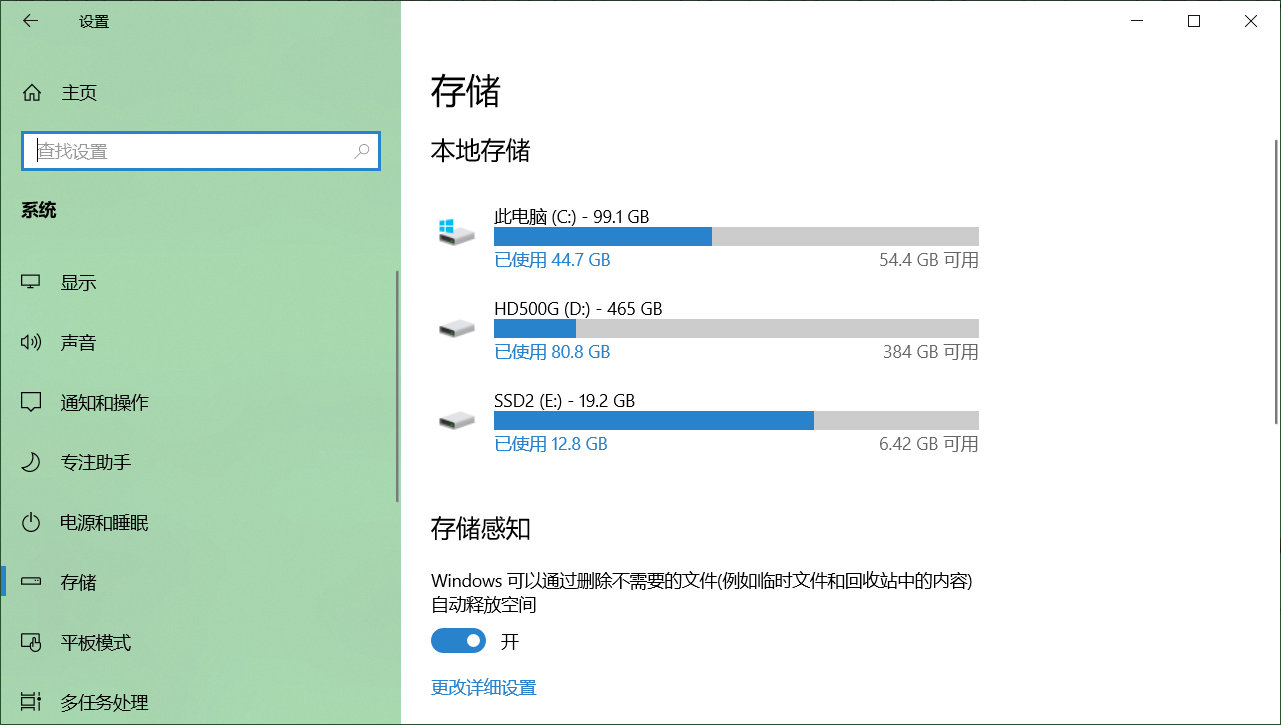Open 声音 settings from sidebar
Viewport: 1281px width, 725px height.
pyautogui.click(x=32, y=342)
